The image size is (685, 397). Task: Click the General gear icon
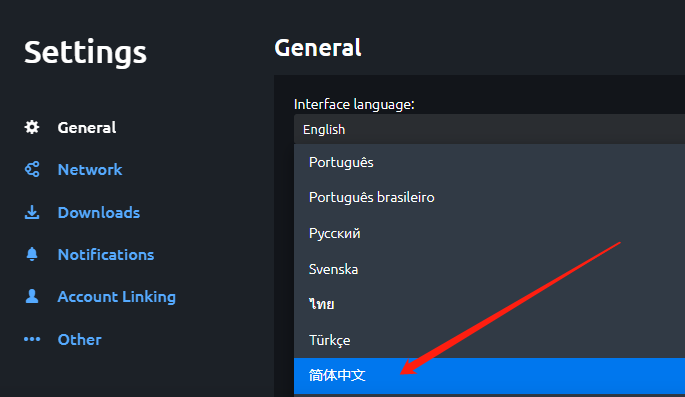(32, 127)
